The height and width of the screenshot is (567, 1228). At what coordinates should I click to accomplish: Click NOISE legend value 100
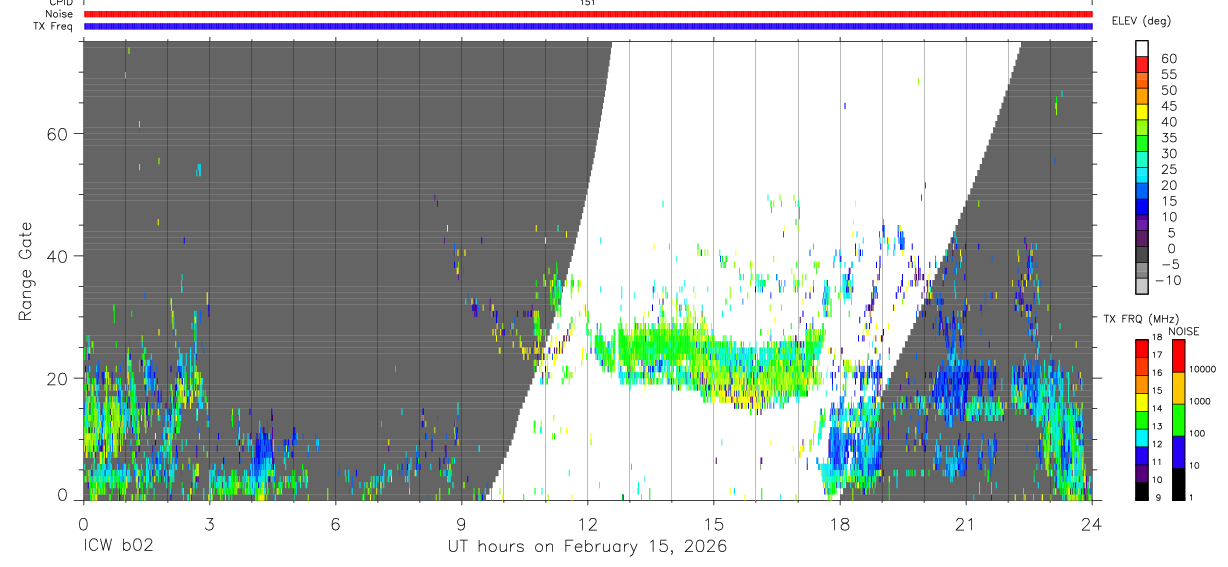tap(1197, 433)
